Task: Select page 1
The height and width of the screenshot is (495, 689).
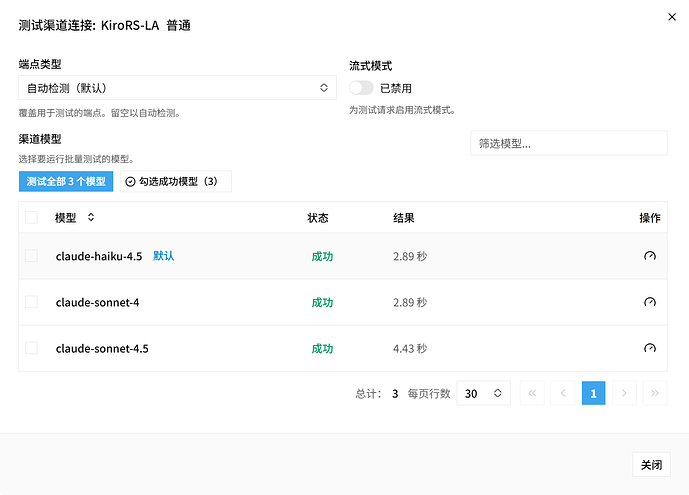Action: click(x=593, y=393)
